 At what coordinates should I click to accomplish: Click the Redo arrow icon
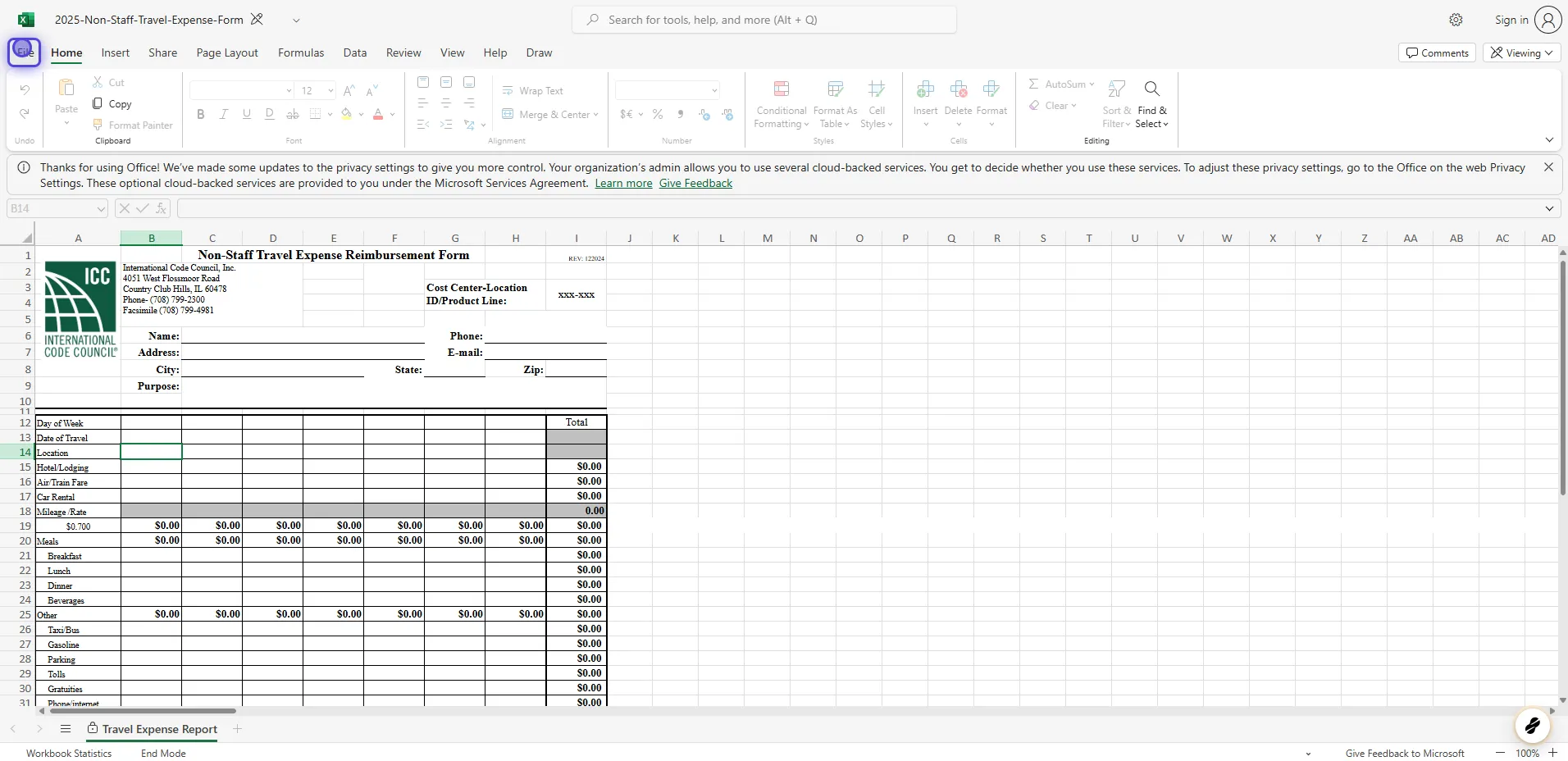pyautogui.click(x=25, y=114)
